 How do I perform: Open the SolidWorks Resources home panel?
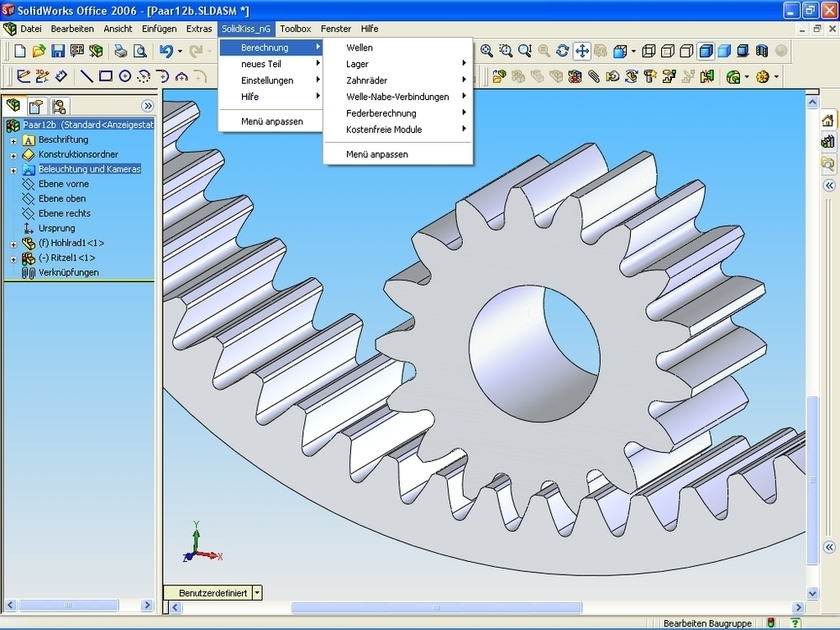click(827, 120)
